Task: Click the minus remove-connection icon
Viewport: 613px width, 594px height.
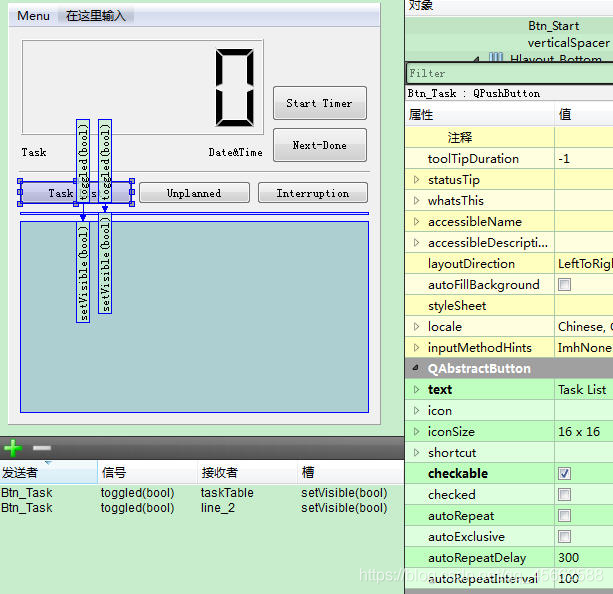Action: click(x=41, y=449)
